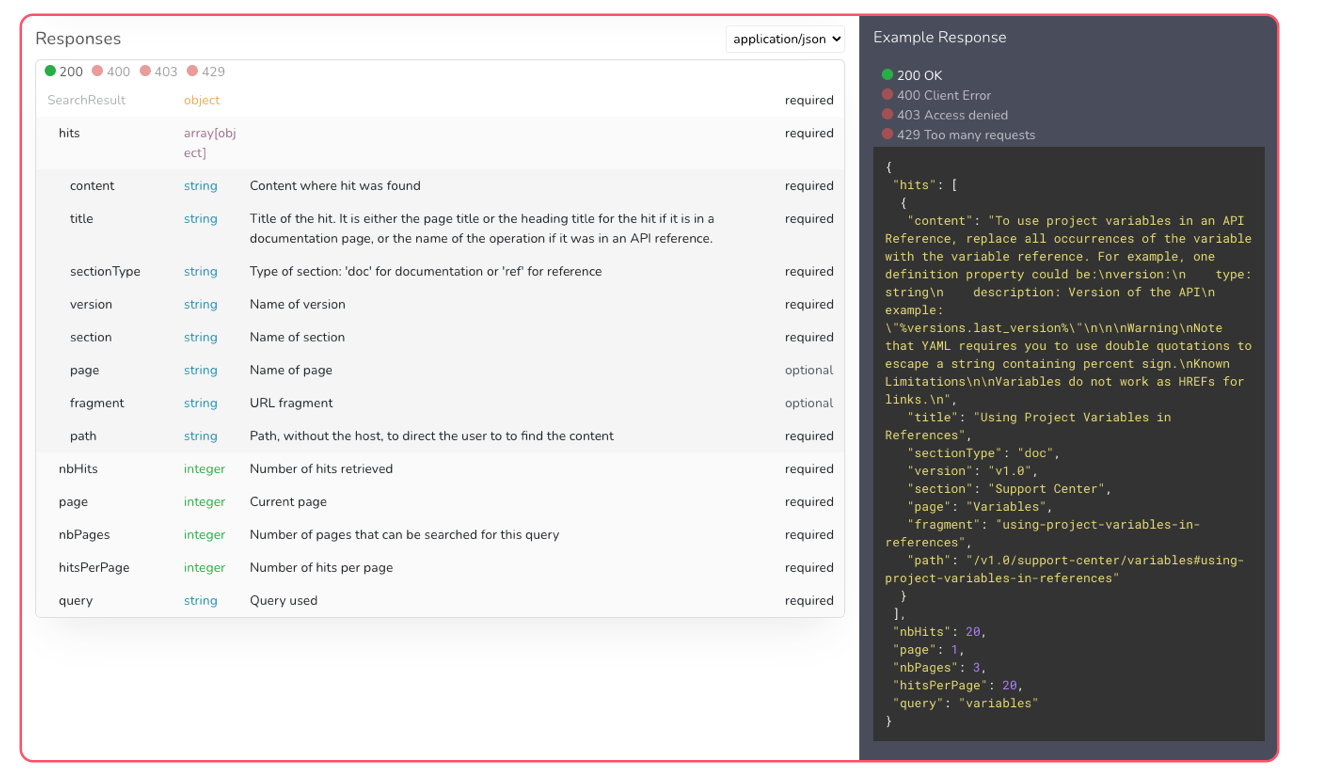Open the application/json content-type dropdown

(x=783, y=39)
